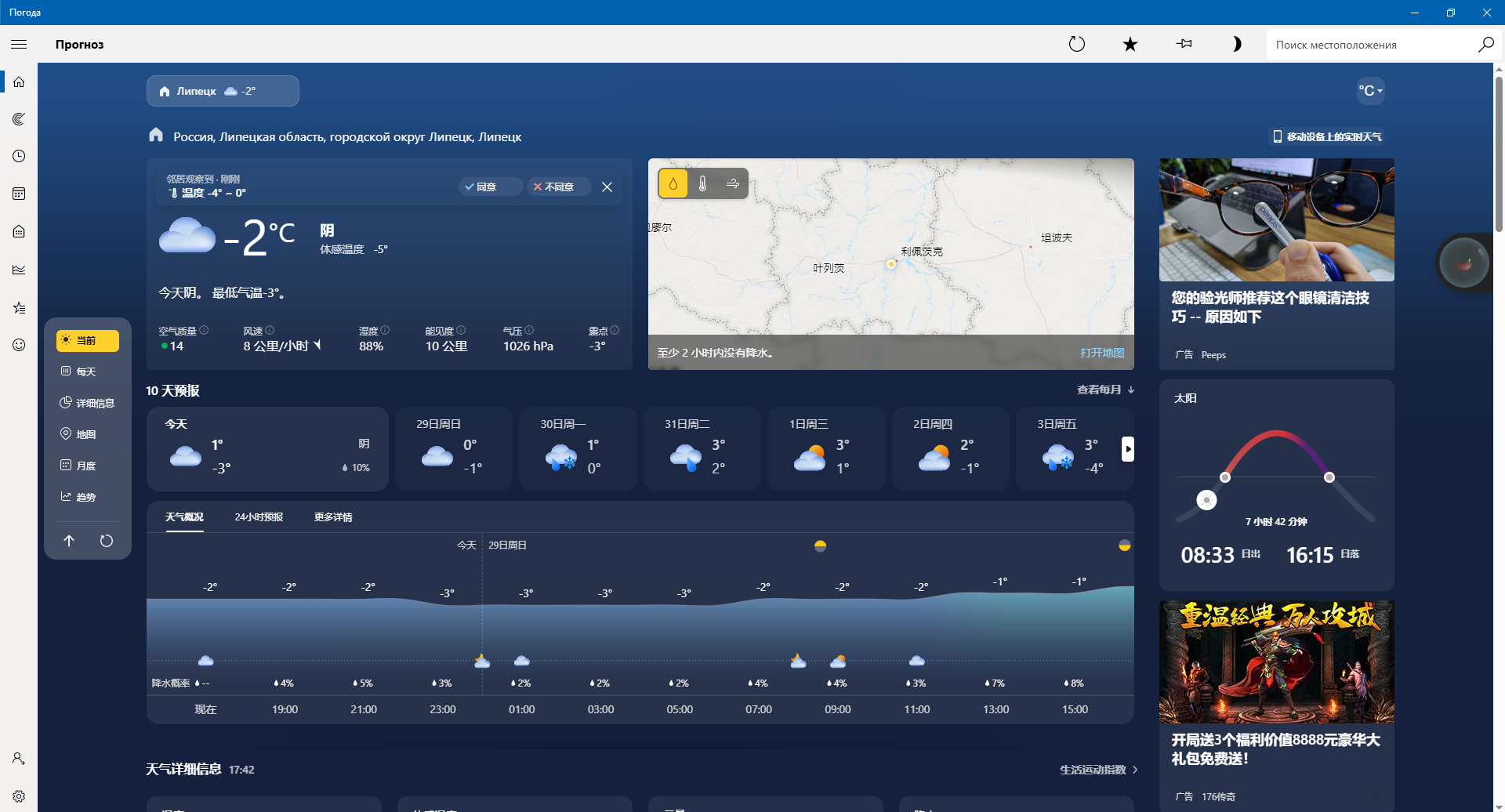Switch the map to the wind layer
This screenshot has height=812, width=1505.
coord(732,183)
